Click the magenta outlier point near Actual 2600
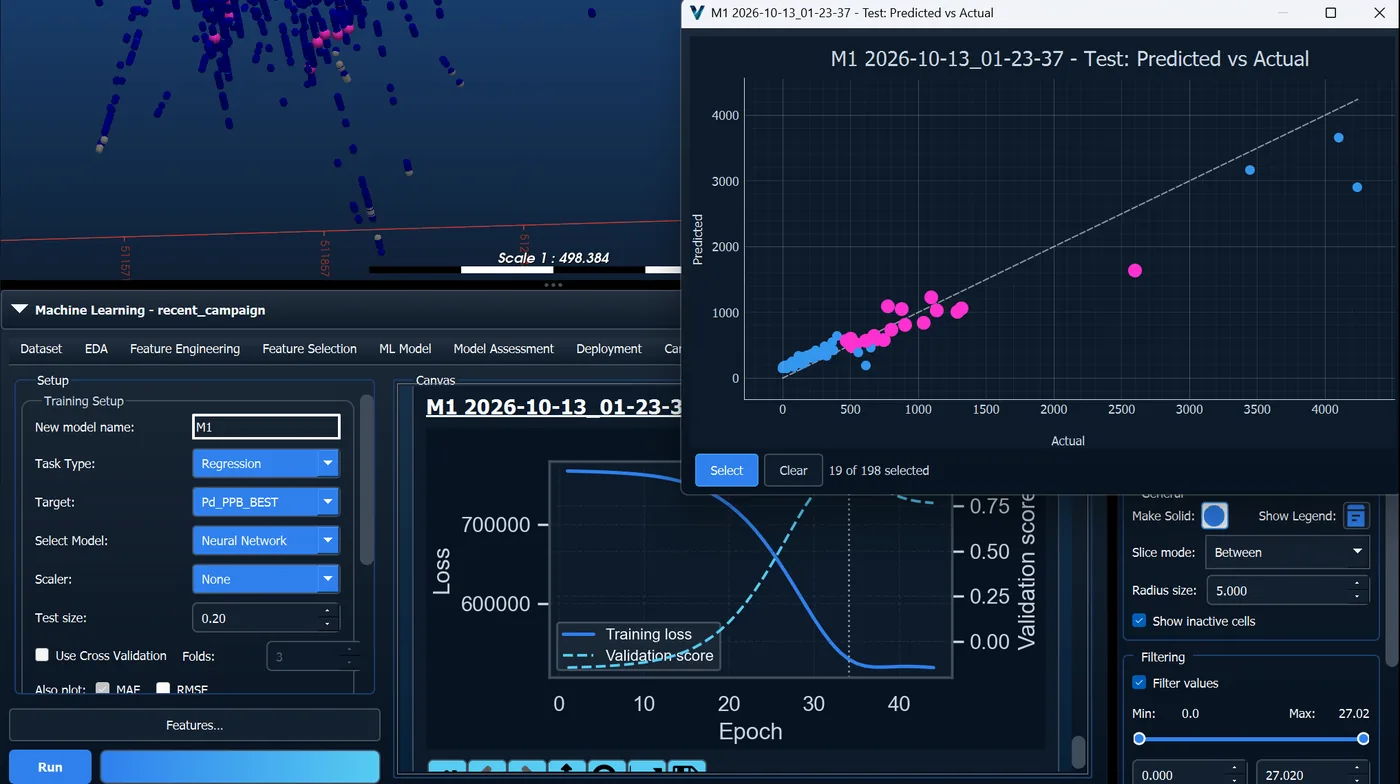 [x=1134, y=270]
